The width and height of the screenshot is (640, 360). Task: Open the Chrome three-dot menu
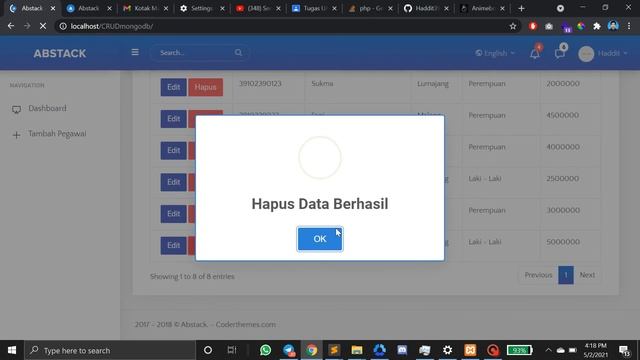[629, 26]
